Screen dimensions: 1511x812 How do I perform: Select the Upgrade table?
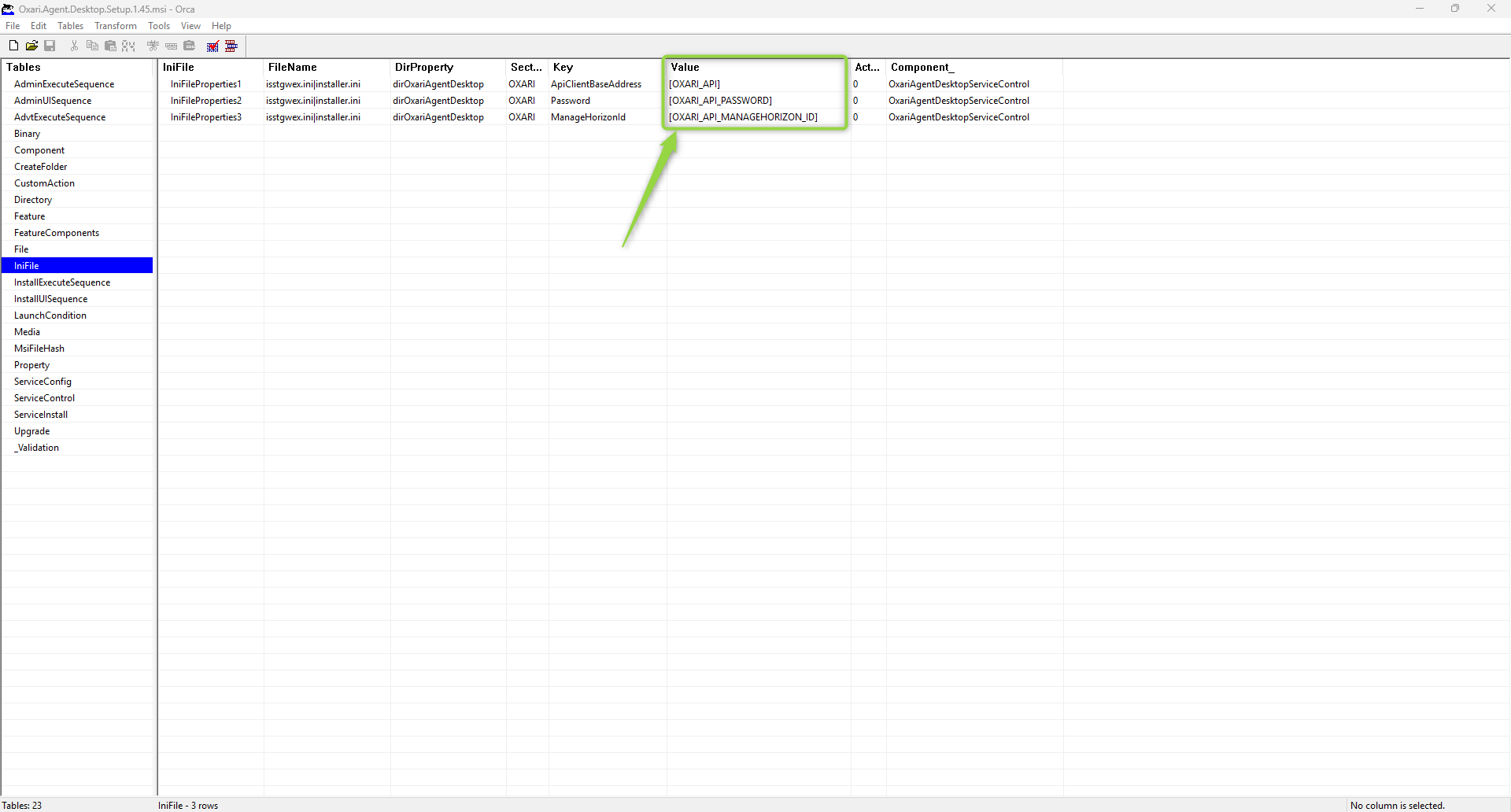77,431
